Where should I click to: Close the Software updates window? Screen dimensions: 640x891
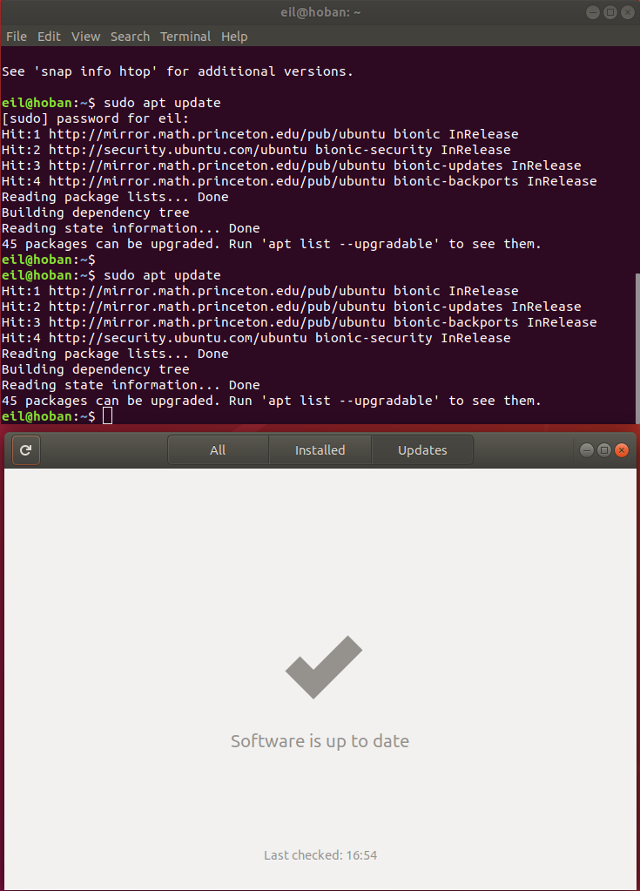pos(622,450)
